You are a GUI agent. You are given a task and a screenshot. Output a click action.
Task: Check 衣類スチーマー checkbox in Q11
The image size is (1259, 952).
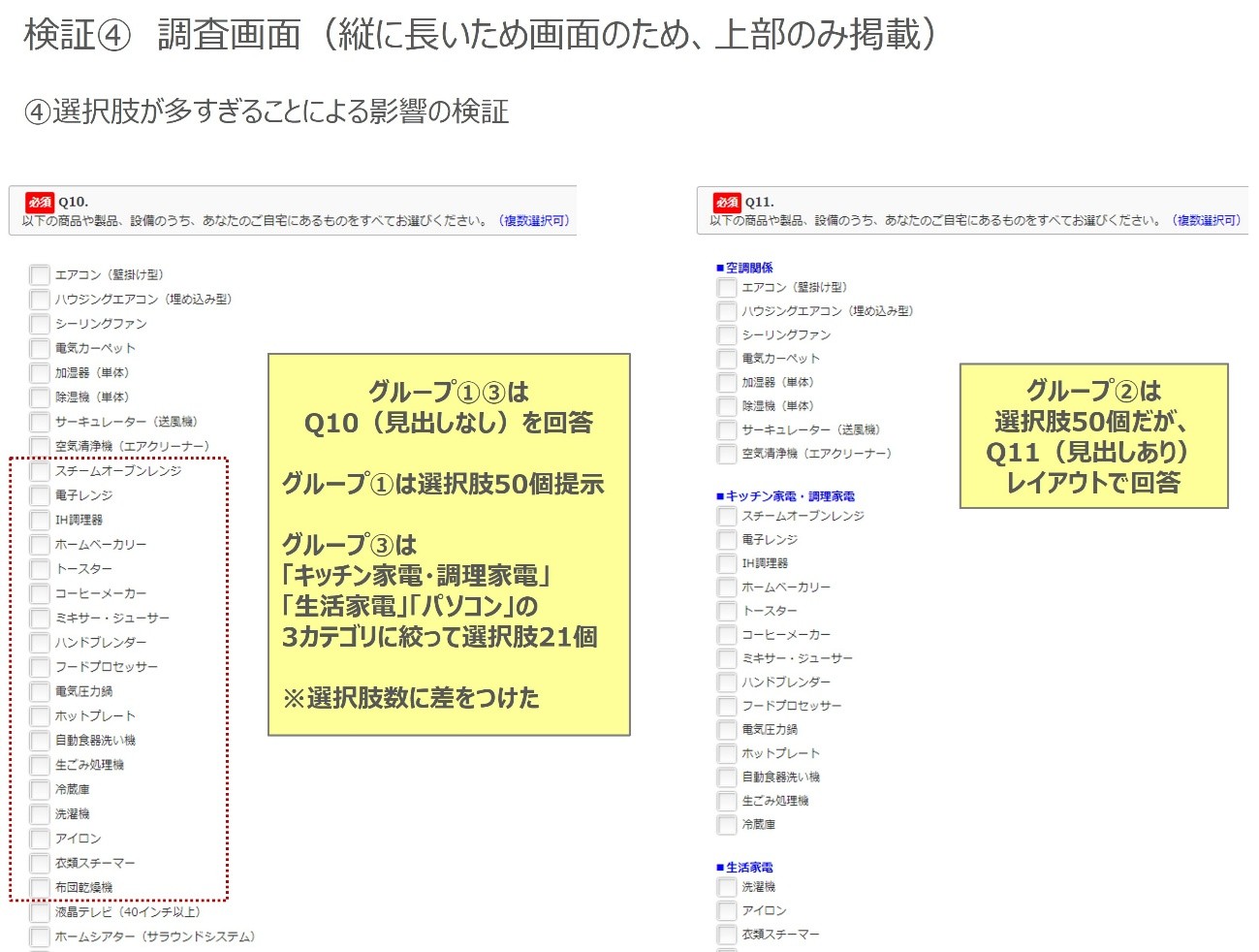[x=726, y=935]
